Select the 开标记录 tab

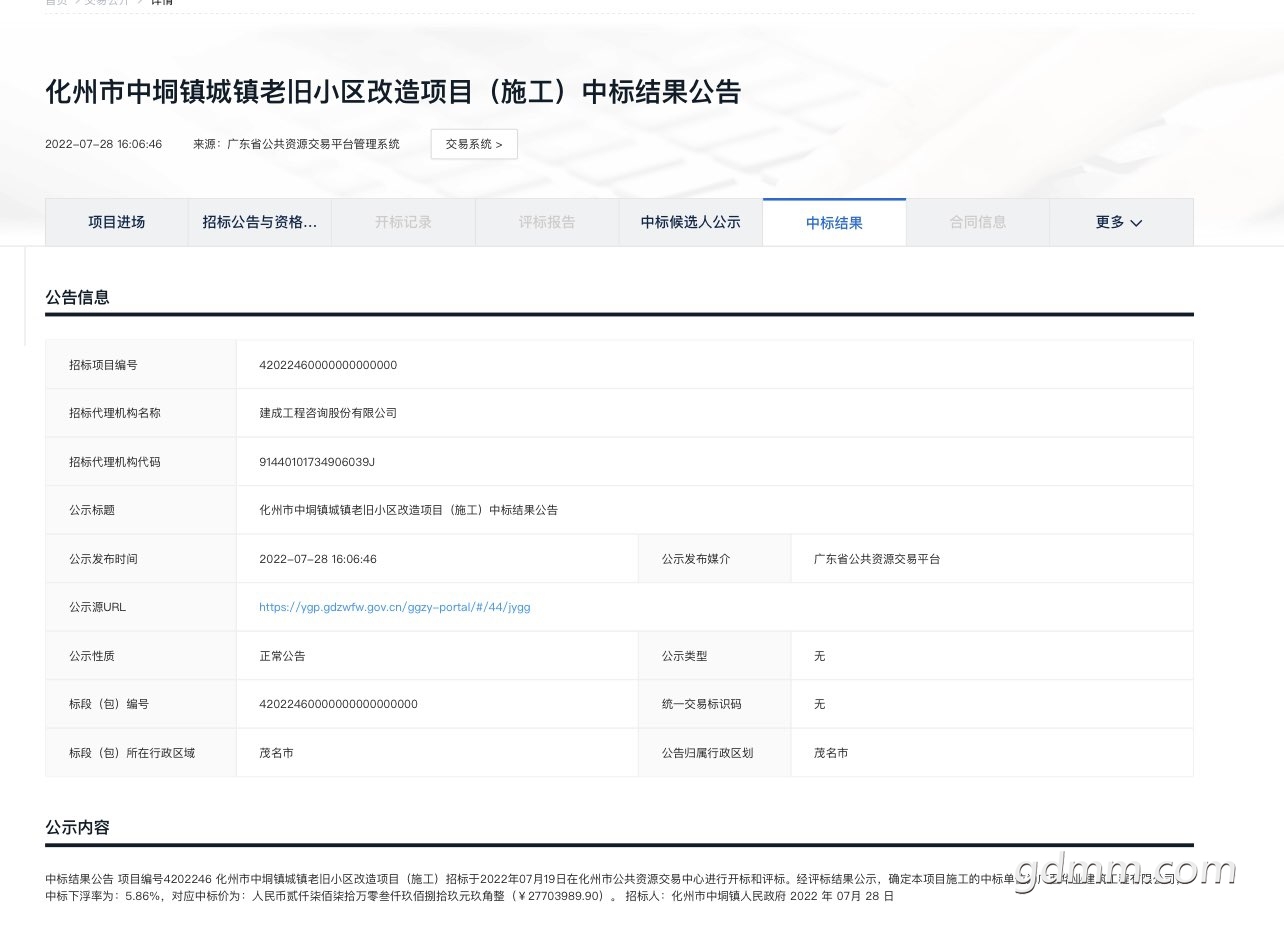tap(403, 222)
